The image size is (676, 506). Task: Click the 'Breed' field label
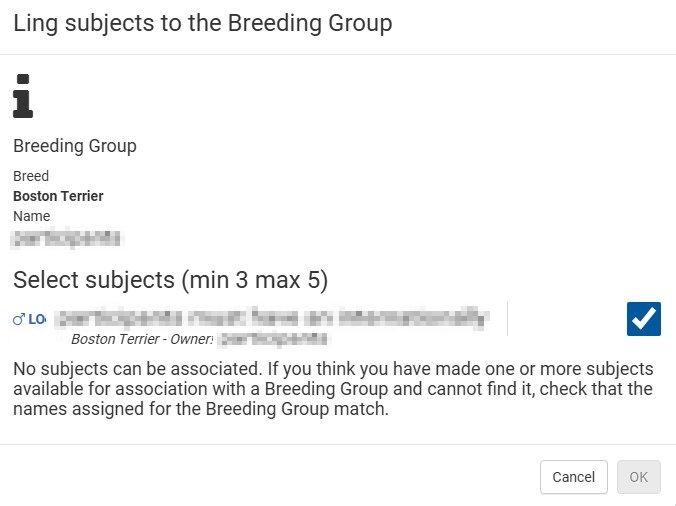coord(31,176)
